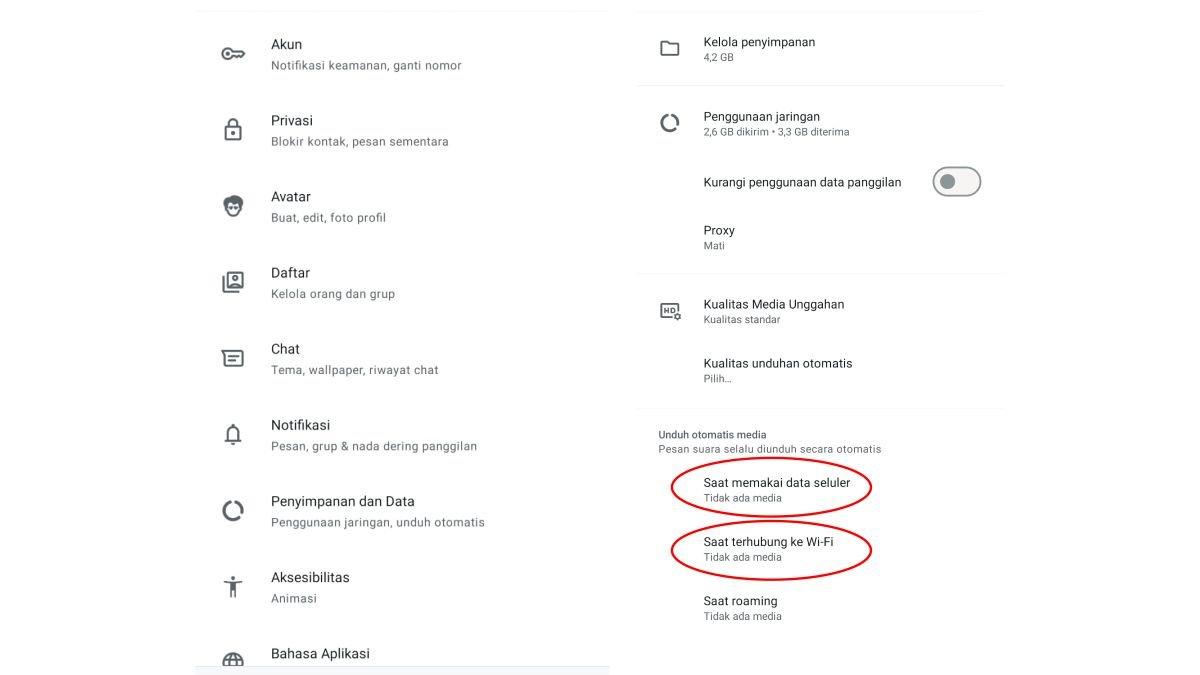The width and height of the screenshot is (1200, 675).
Task: Open Bahasa Aplikasi settings
Action: (320, 653)
